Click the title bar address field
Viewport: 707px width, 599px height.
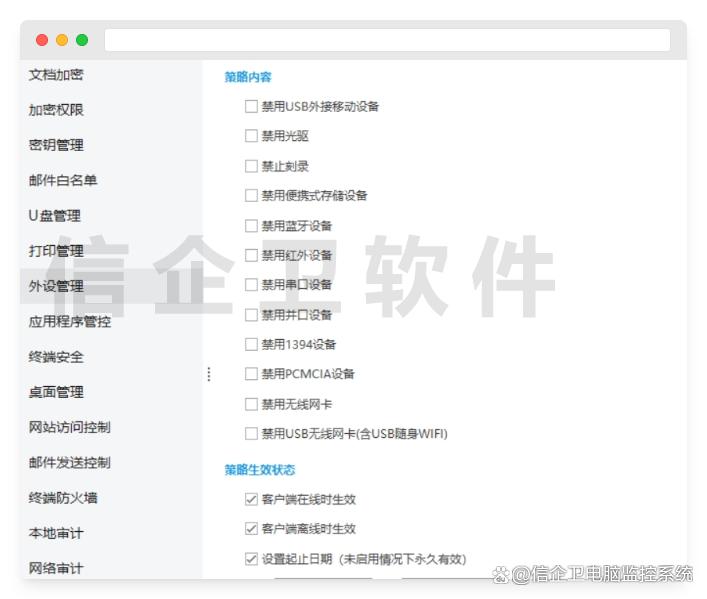pyautogui.click(x=387, y=40)
